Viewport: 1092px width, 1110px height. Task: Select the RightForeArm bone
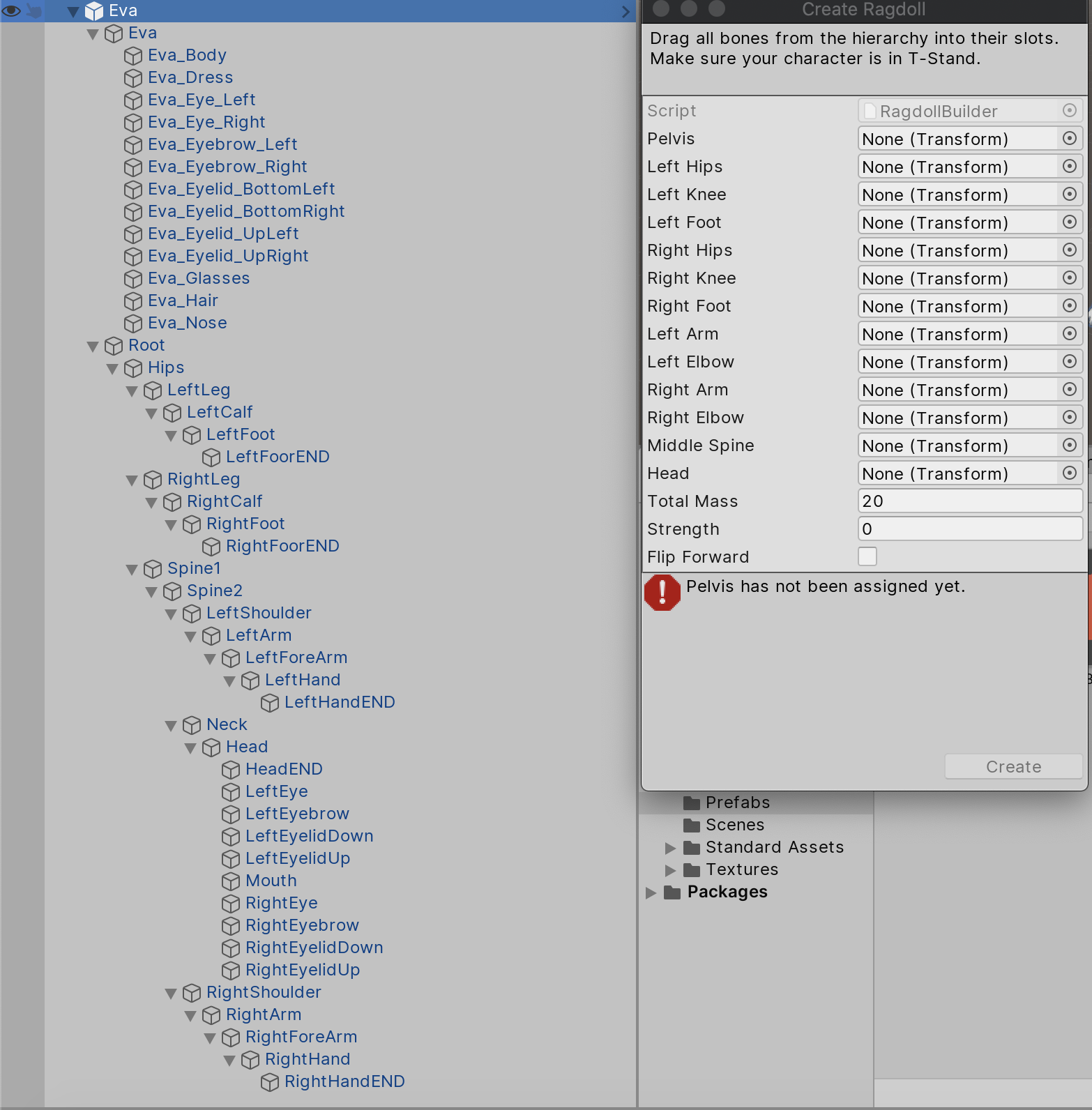click(301, 1037)
